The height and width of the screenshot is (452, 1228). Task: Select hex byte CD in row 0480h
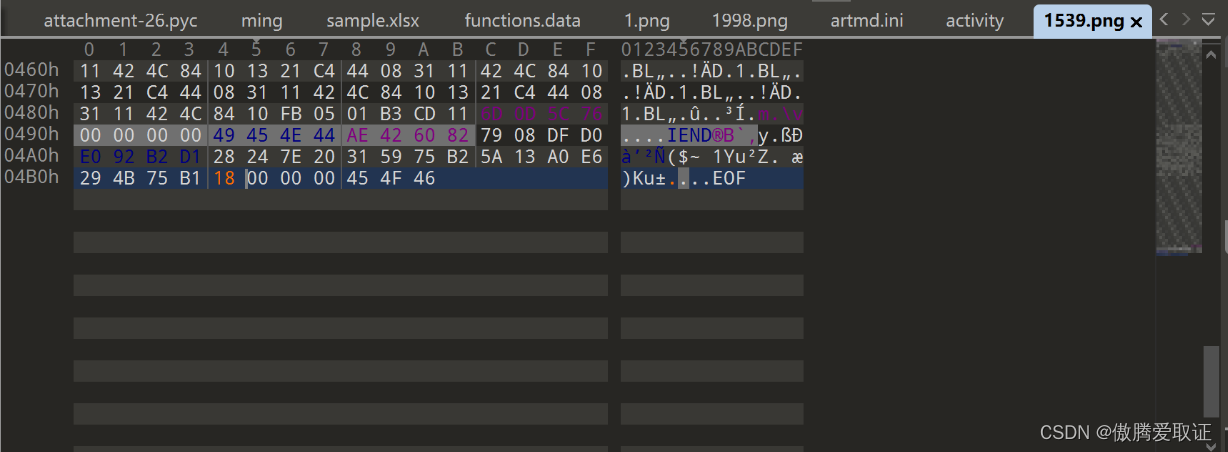[424, 114]
